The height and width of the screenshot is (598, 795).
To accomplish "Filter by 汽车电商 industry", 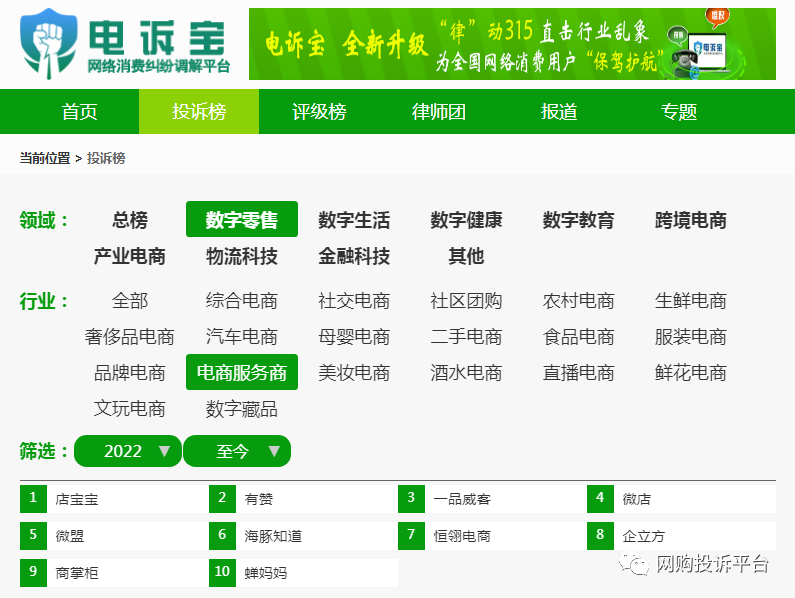I will [242, 337].
